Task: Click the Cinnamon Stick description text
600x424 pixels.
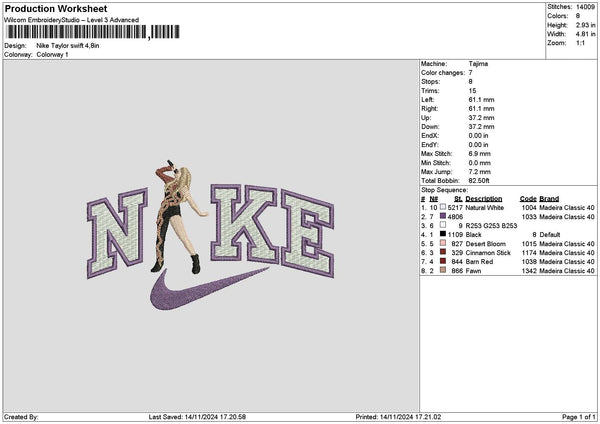Action: 488,253
